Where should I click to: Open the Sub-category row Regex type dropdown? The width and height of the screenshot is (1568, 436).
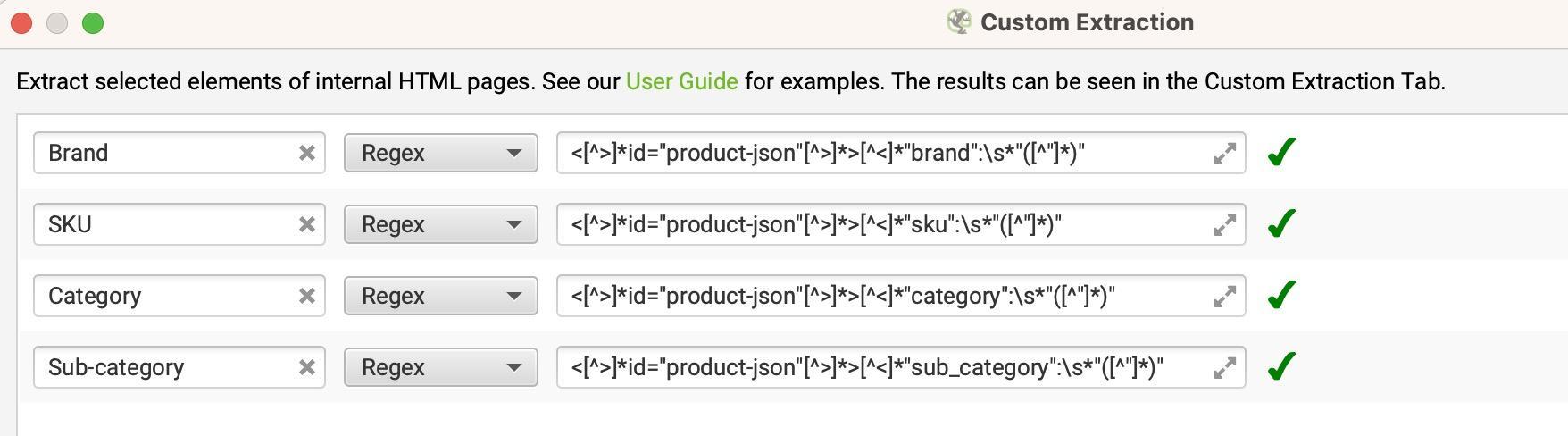click(x=440, y=367)
